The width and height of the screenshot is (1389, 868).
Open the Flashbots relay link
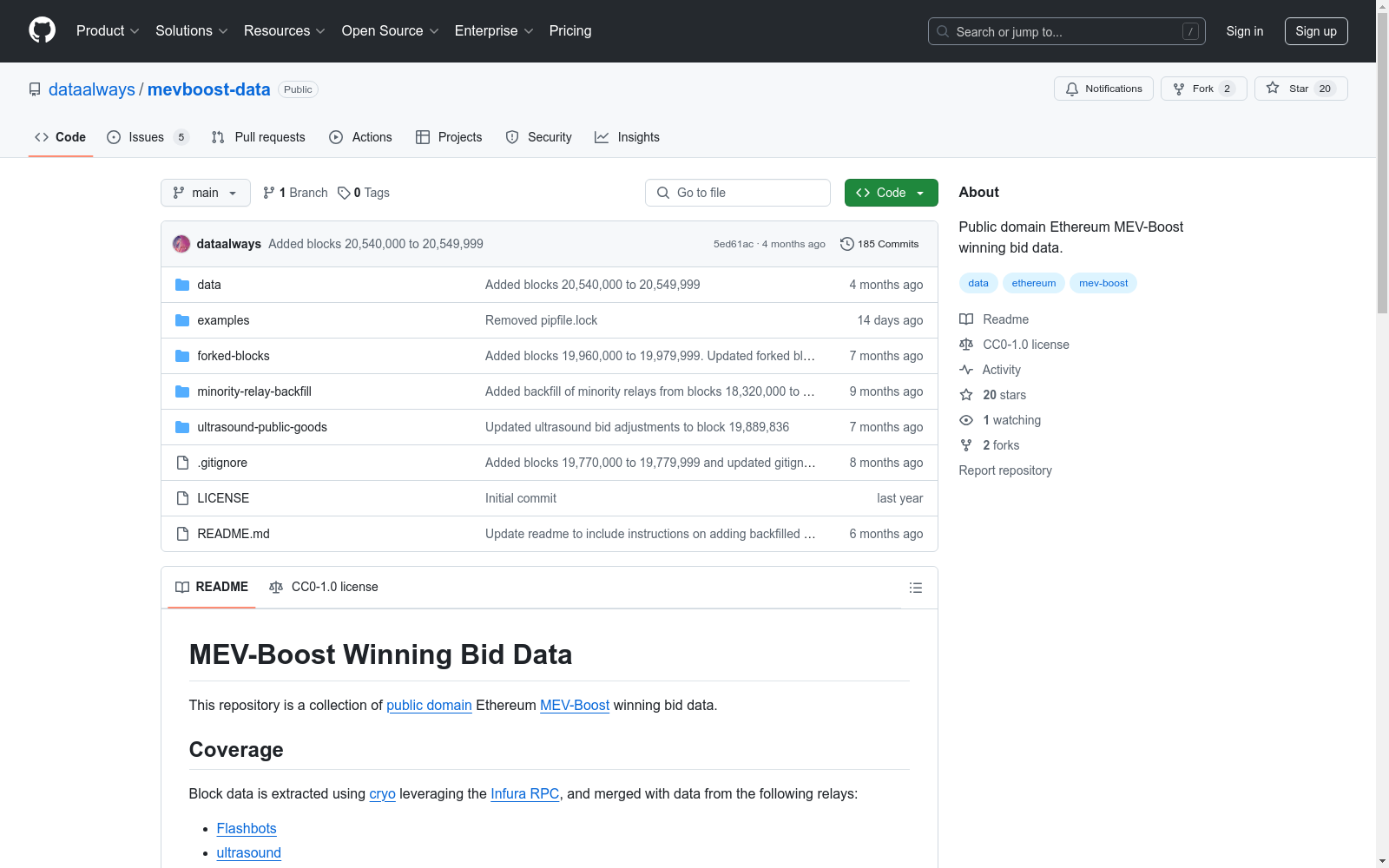pyautogui.click(x=247, y=829)
